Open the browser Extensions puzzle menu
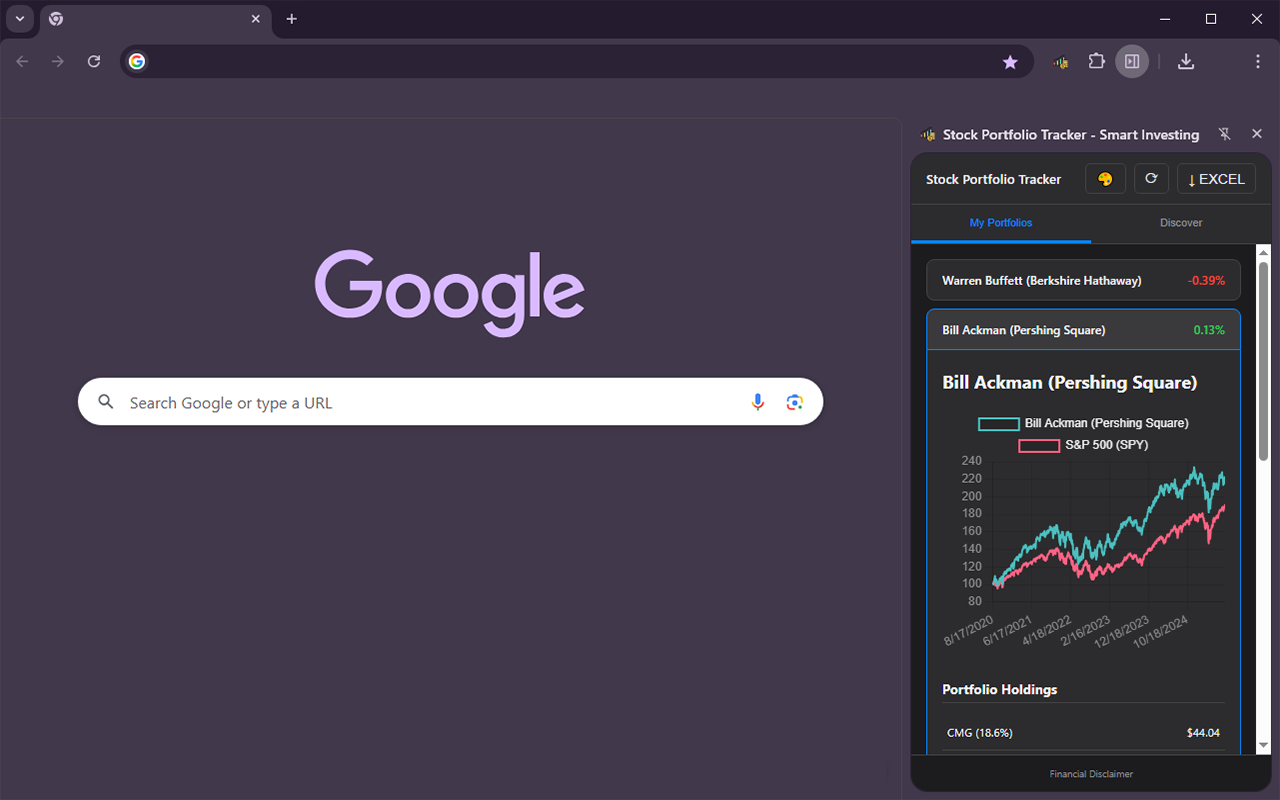This screenshot has width=1280, height=800. (1097, 62)
